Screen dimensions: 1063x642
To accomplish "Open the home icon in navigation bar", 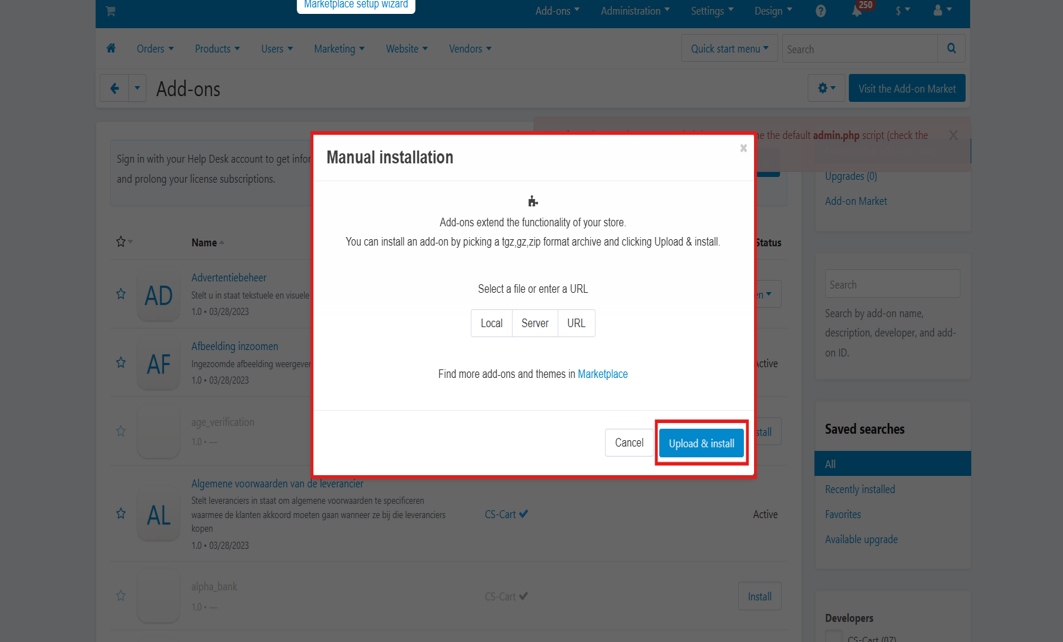I will [x=111, y=48].
